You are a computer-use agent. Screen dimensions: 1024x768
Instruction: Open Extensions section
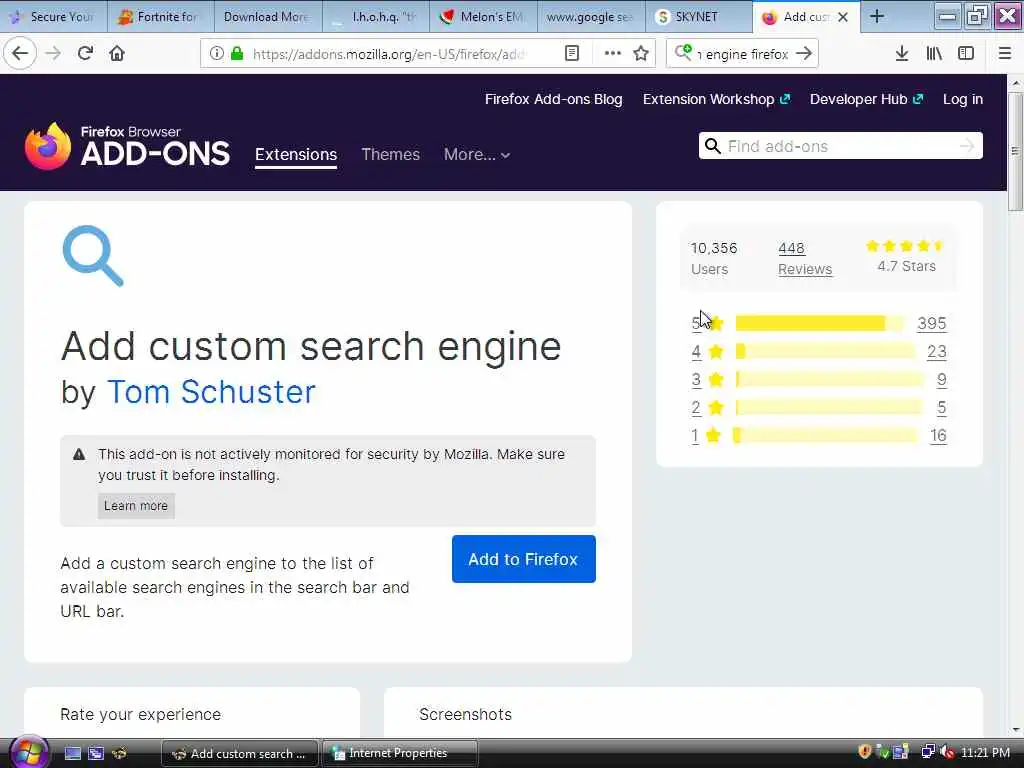(296, 154)
